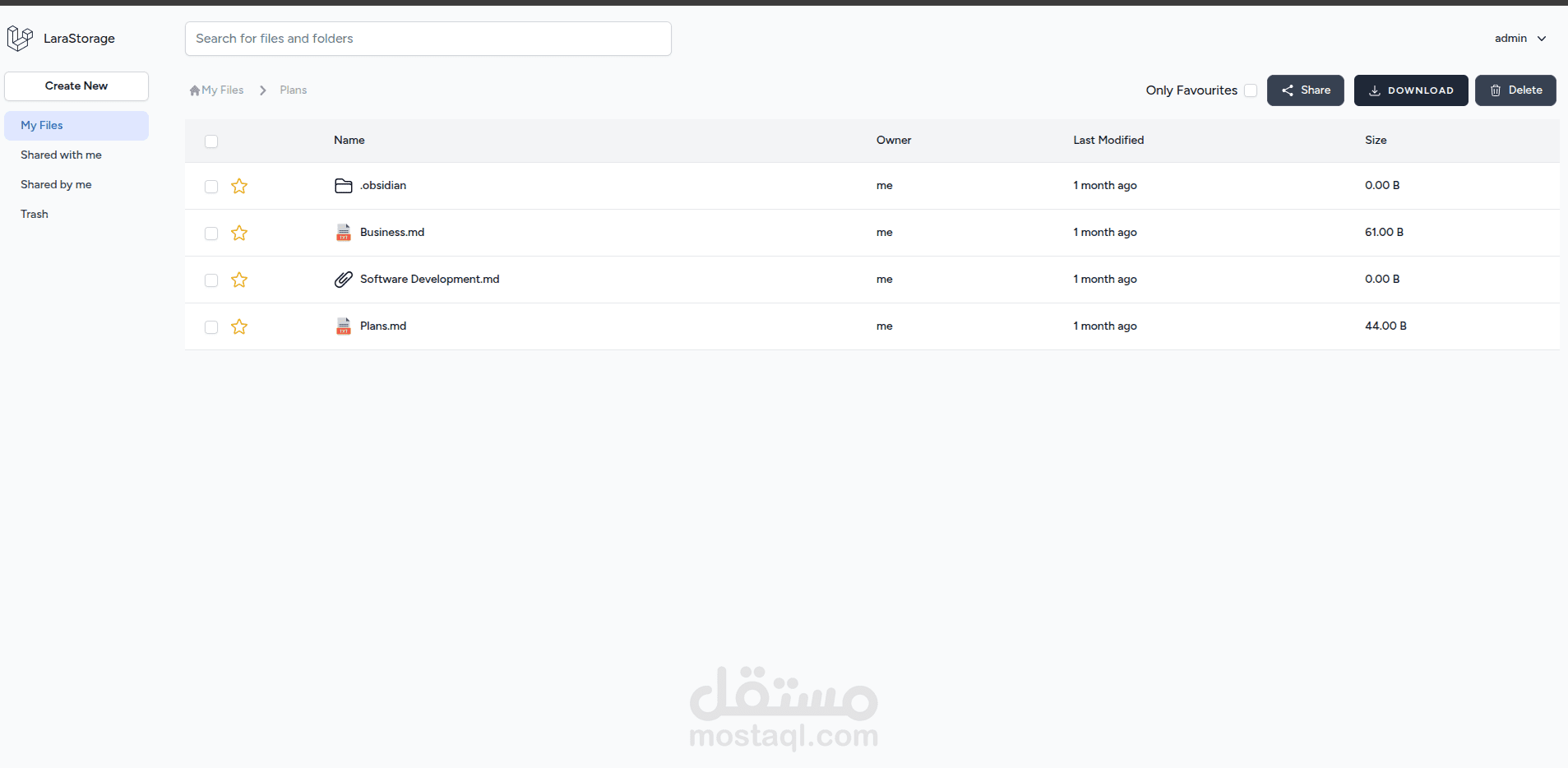
Task: Click the Software Development.md file name
Action: coord(430,280)
